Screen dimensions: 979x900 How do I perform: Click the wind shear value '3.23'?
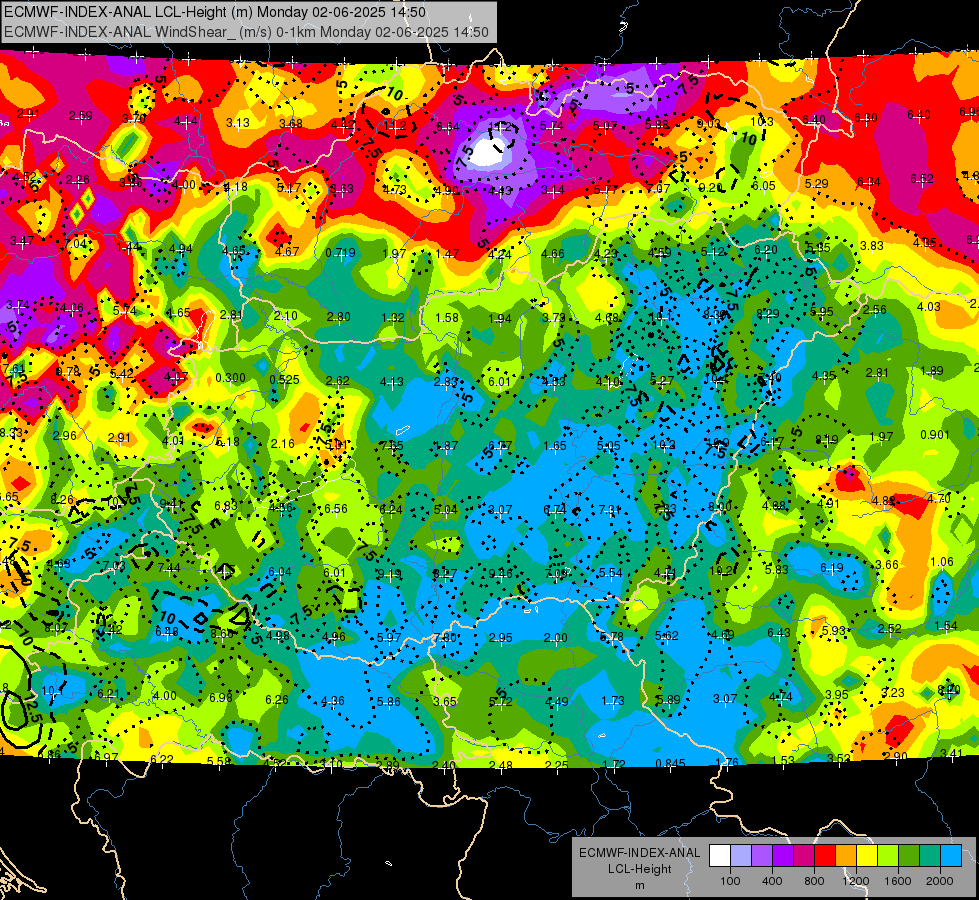click(893, 693)
